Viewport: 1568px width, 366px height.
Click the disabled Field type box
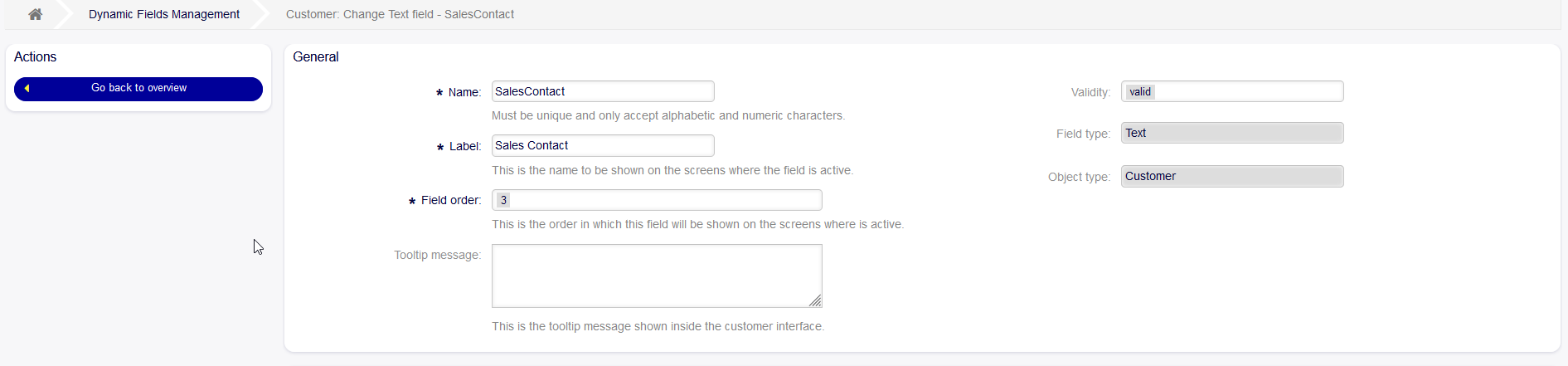pos(1231,133)
